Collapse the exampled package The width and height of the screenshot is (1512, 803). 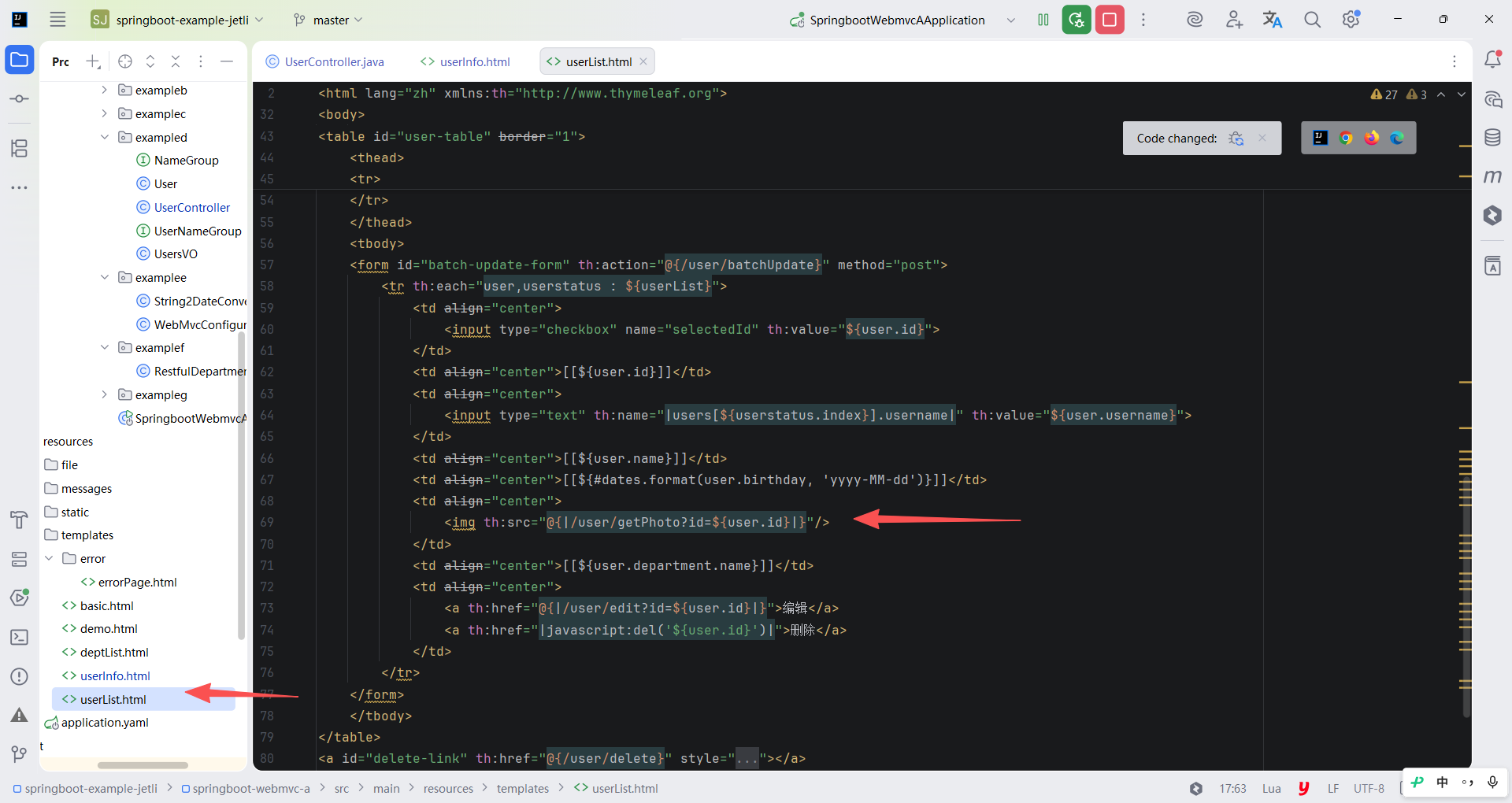click(x=104, y=137)
